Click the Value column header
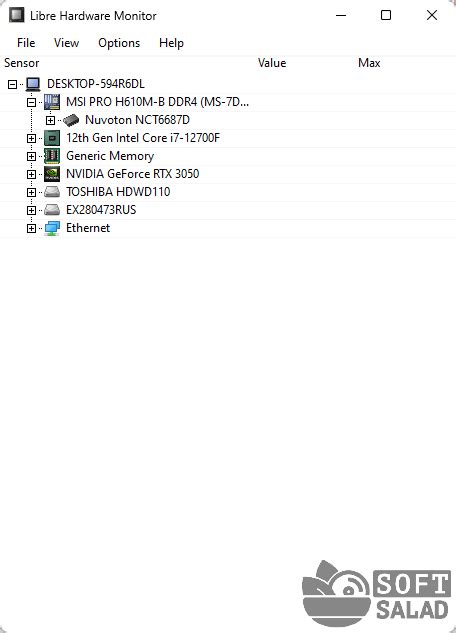 coord(272,63)
